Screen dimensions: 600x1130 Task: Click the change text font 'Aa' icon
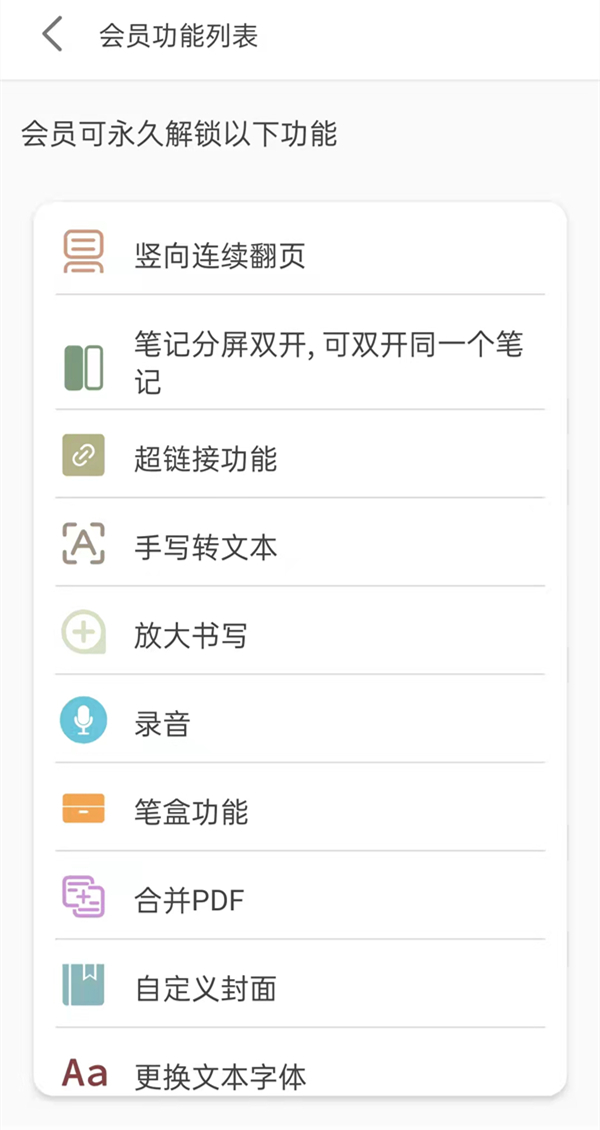tap(84, 1073)
